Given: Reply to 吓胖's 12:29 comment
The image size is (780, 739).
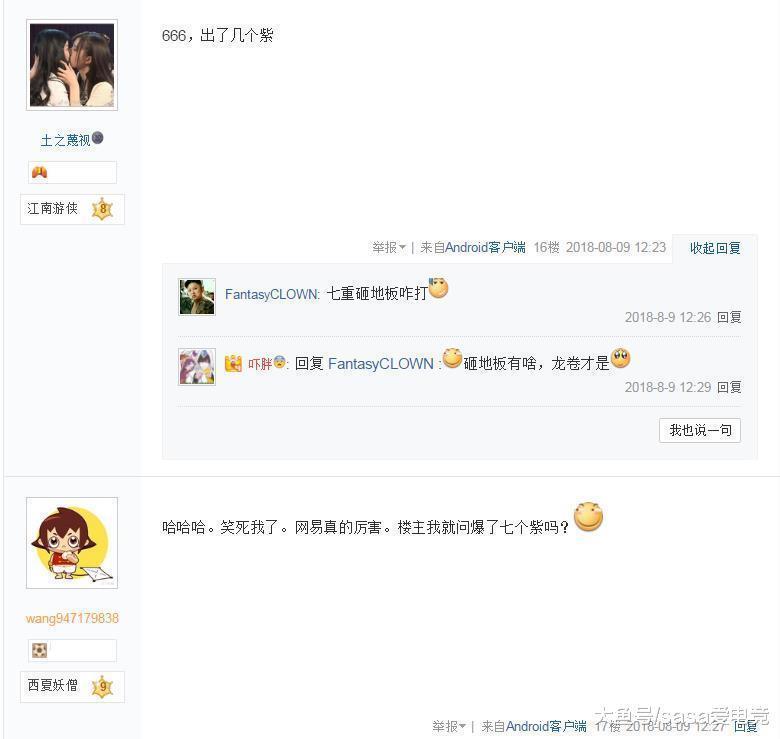Looking at the screenshot, I should coord(729,387).
